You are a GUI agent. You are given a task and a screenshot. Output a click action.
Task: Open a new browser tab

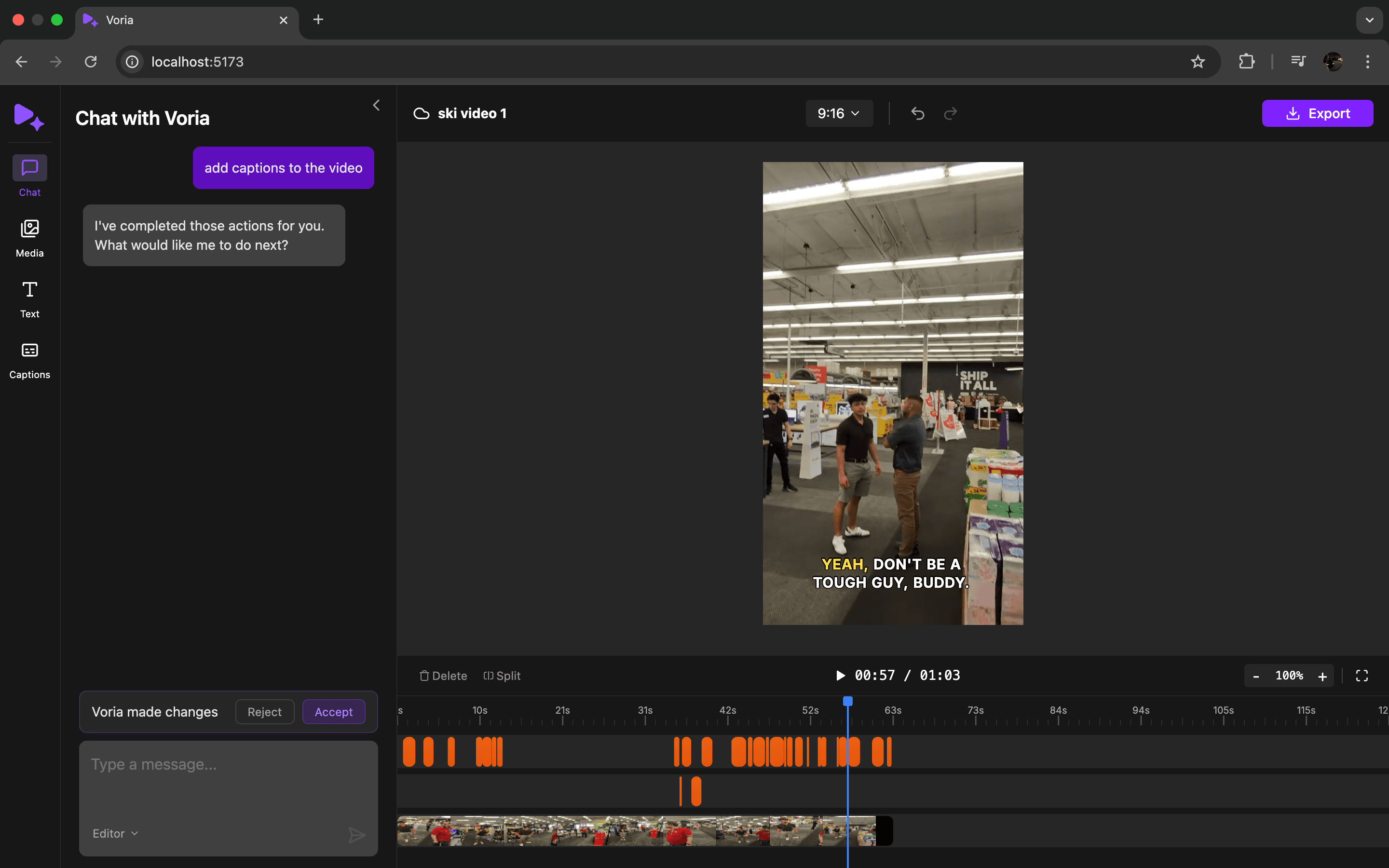[x=318, y=19]
